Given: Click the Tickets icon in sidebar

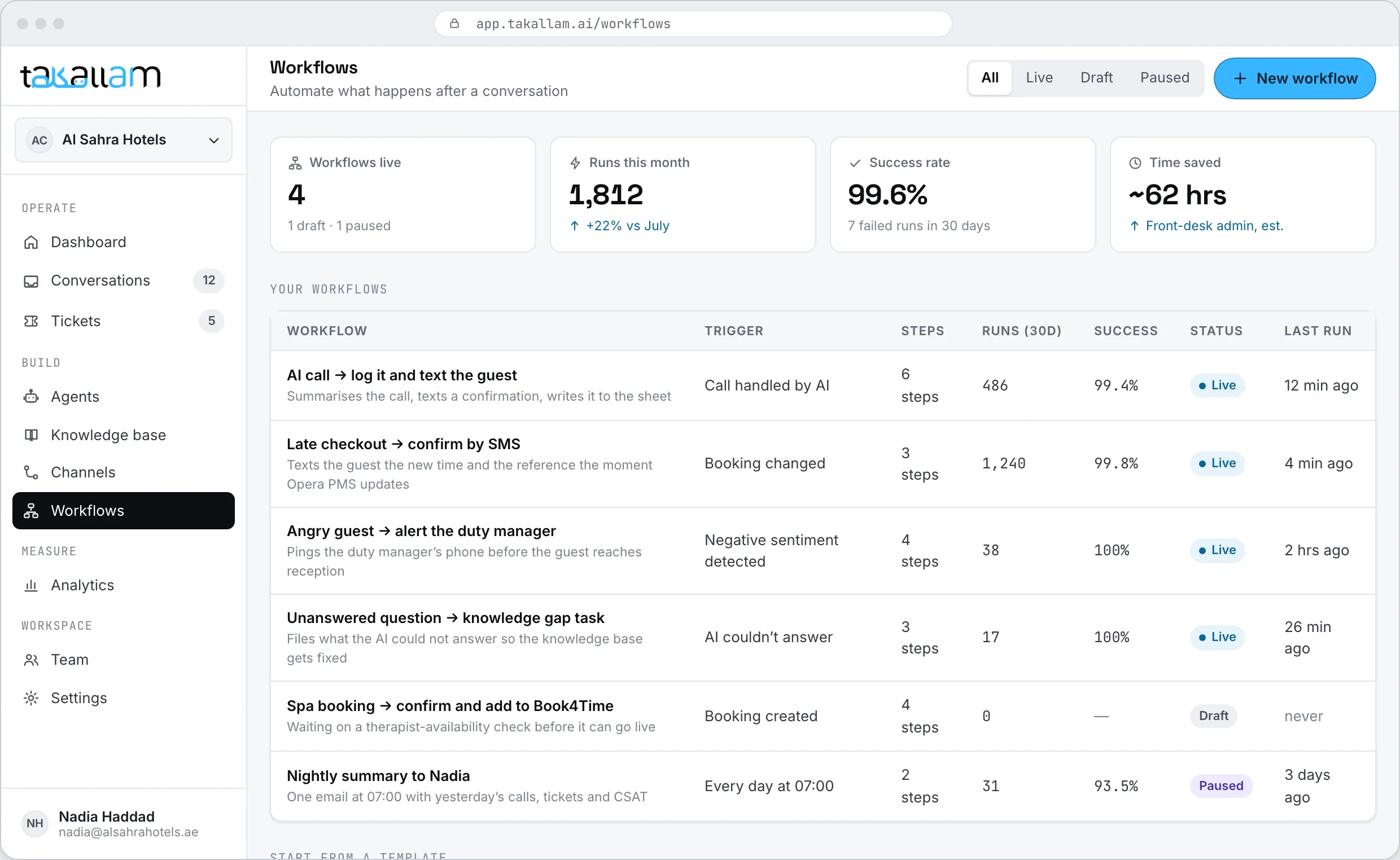Looking at the screenshot, I should coord(30,321).
